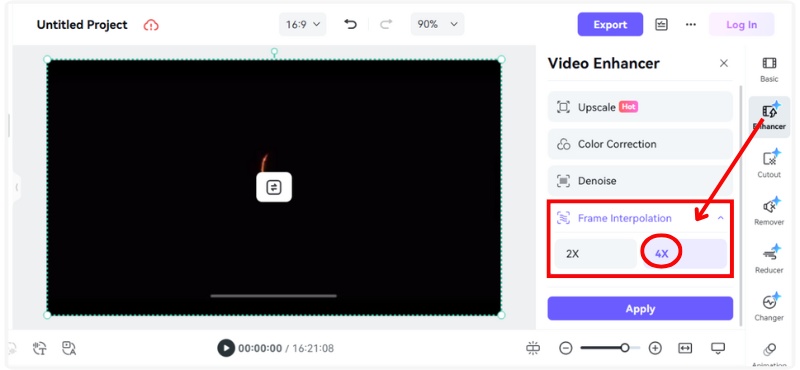Image resolution: width=800 pixels, height=370 pixels.
Task: Open the Enhancer tool in sidebar
Action: 769,116
